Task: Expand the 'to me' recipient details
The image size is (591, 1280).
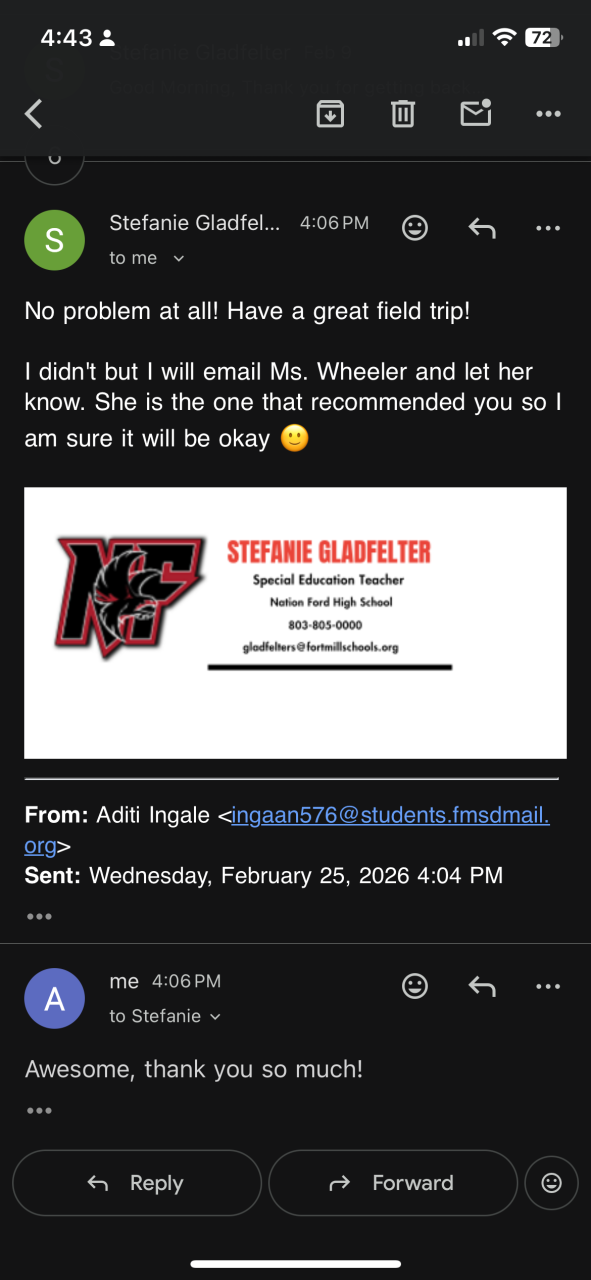Action: click(x=147, y=258)
